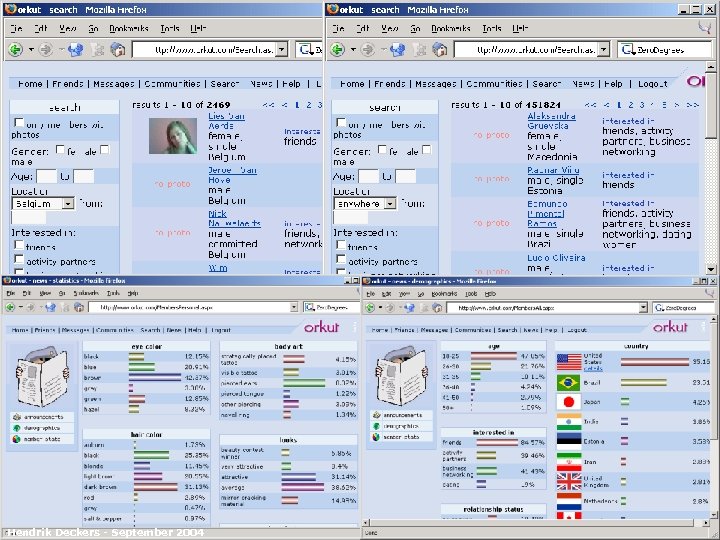Click the announcements icon in the statistics window sidebar

[17, 417]
